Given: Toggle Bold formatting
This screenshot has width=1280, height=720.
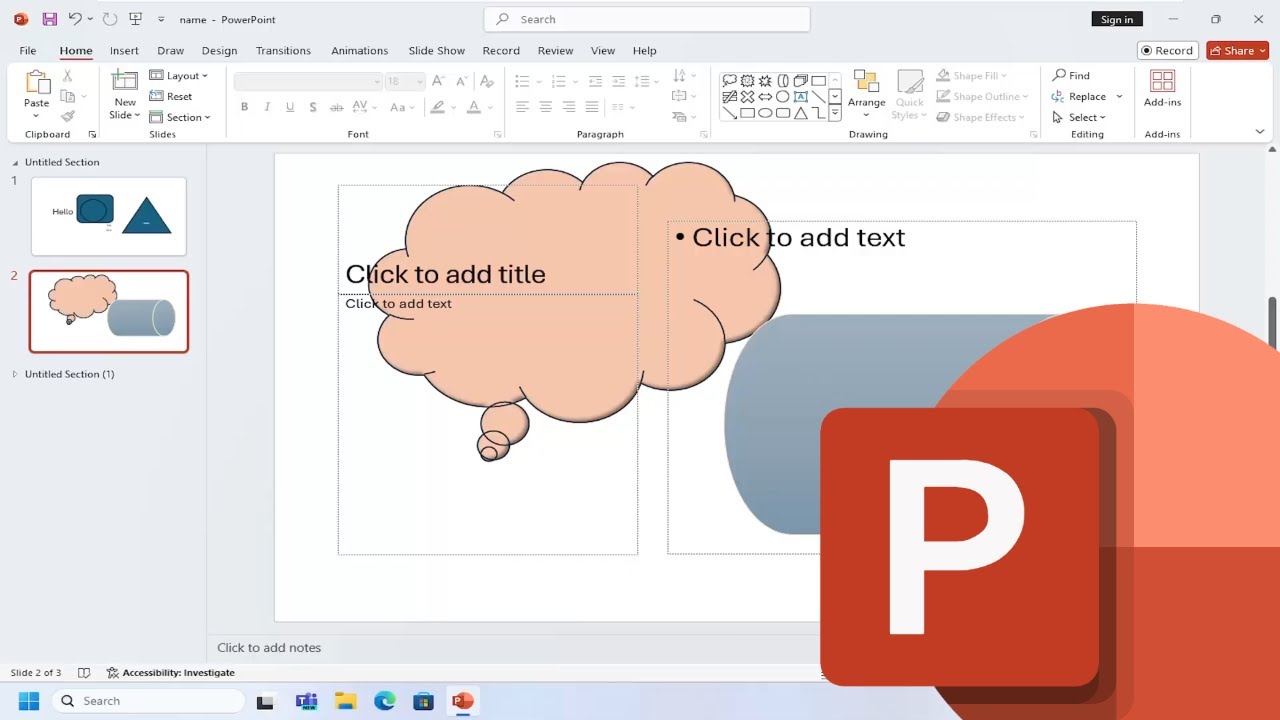Looking at the screenshot, I should [244, 107].
